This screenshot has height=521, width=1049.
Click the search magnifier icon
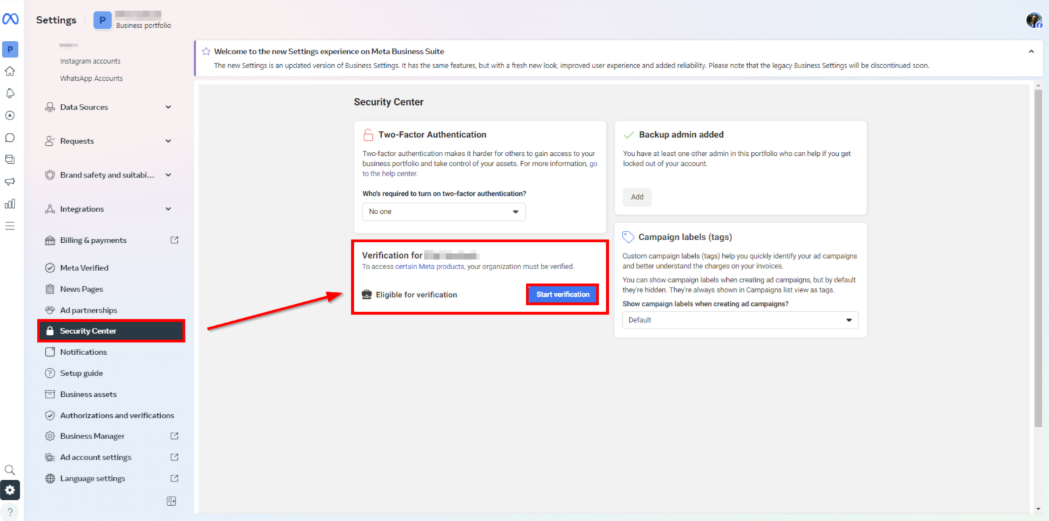pyautogui.click(x=10, y=469)
